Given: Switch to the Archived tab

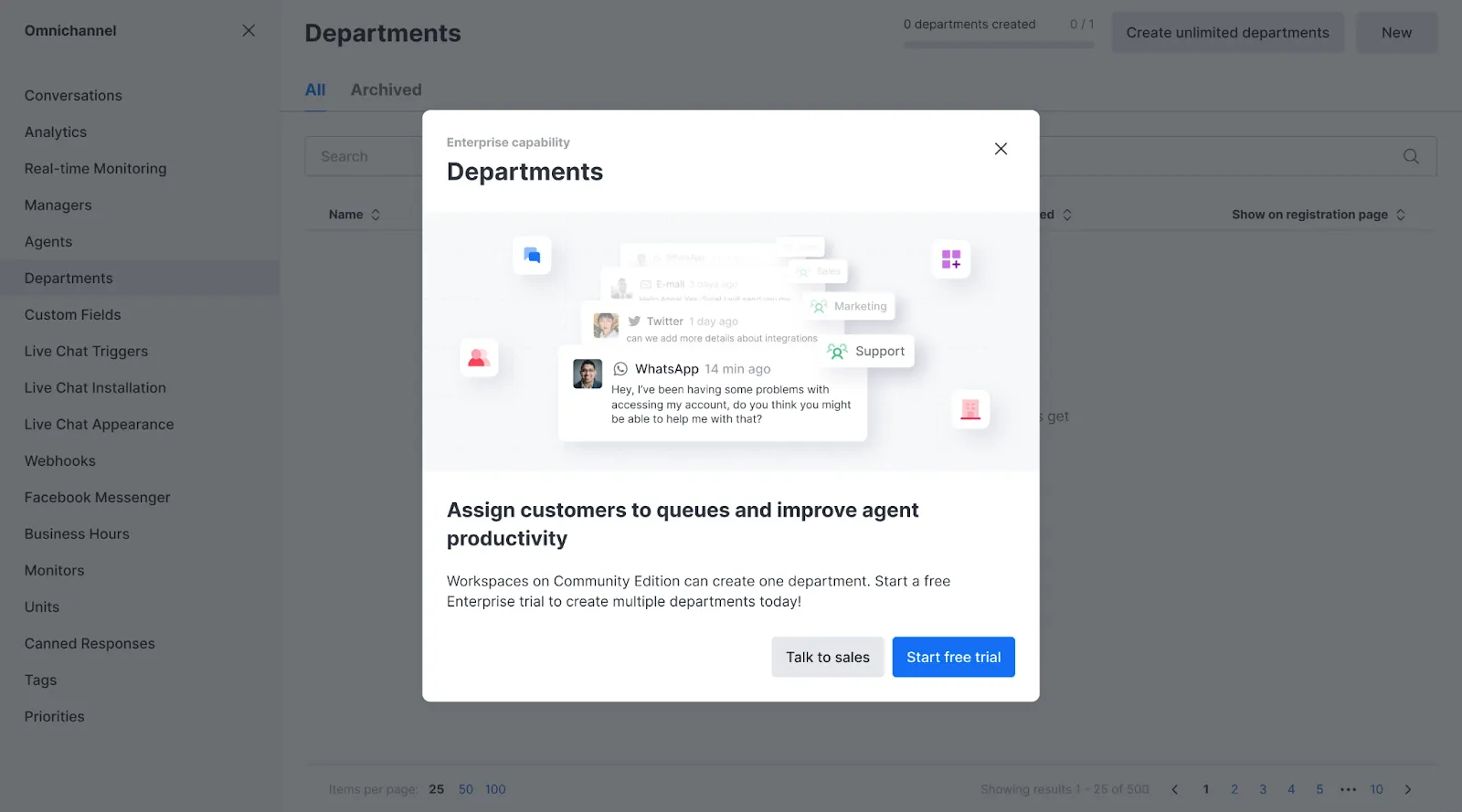Looking at the screenshot, I should 387,90.
